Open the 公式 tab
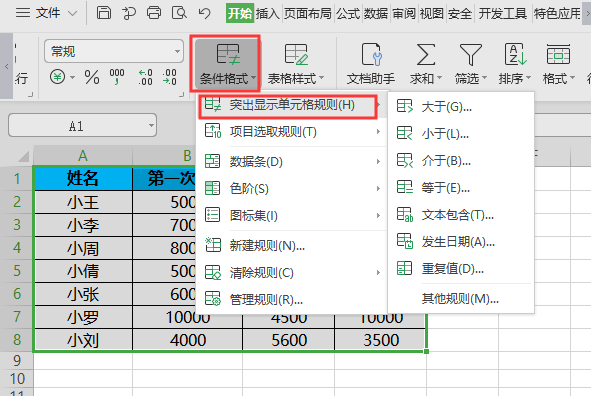 pyautogui.click(x=348, y=14)
